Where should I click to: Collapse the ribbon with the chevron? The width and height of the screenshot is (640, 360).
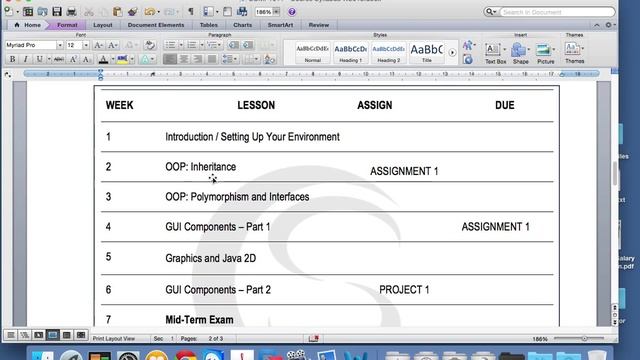coord(597,25)
